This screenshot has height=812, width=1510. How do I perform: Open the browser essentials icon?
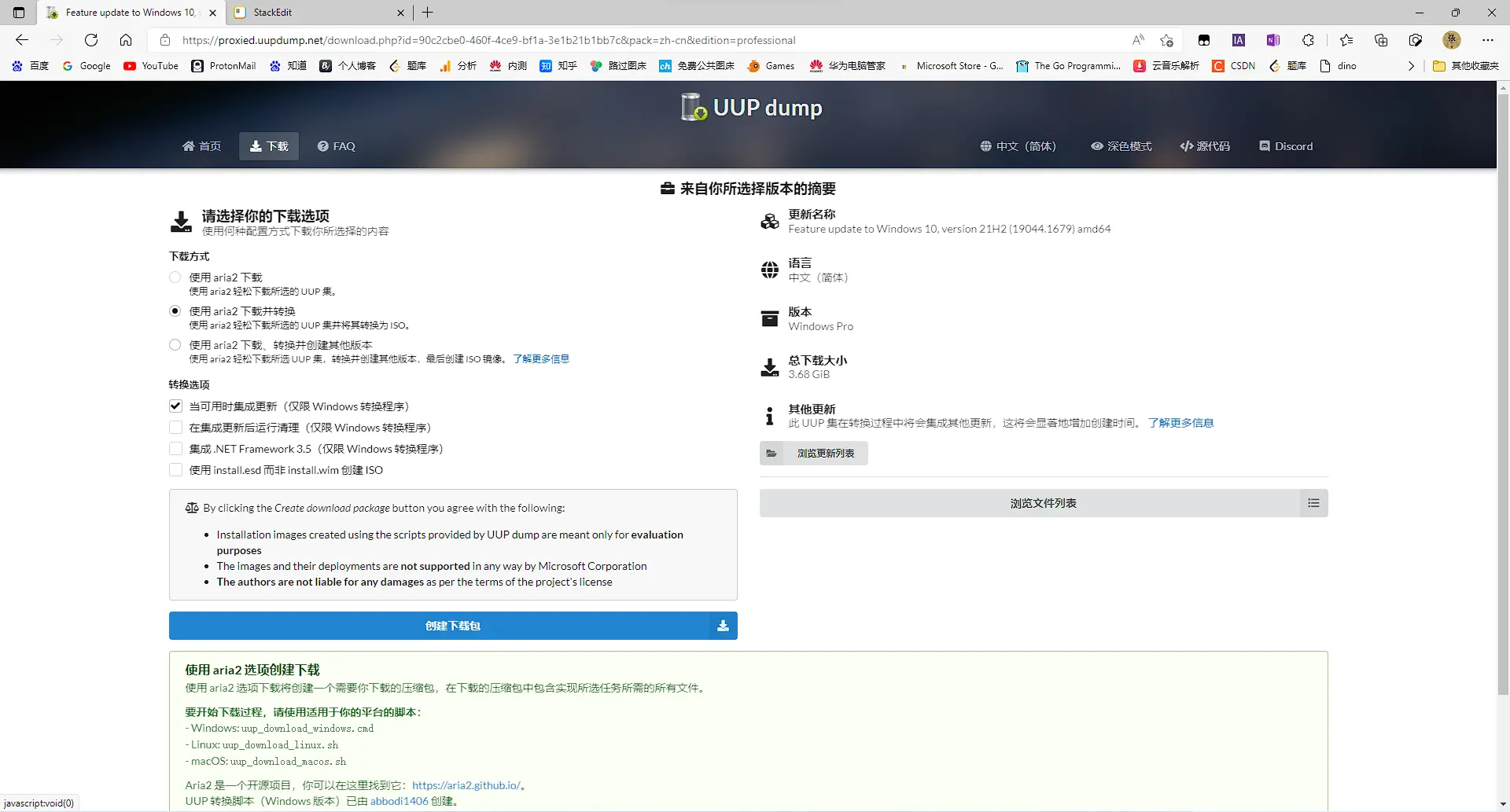pyautogui.click(x=1416, y=40)
